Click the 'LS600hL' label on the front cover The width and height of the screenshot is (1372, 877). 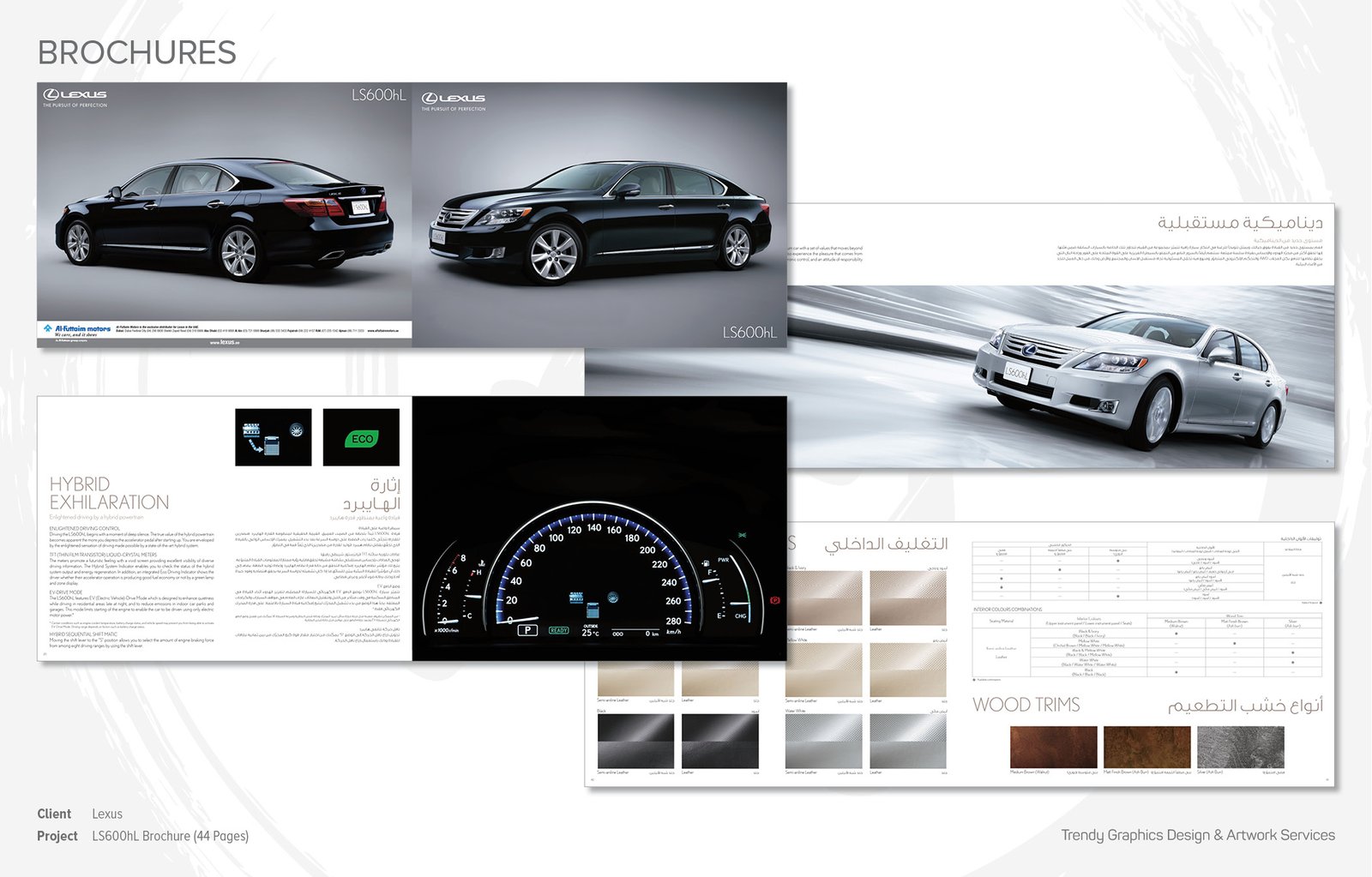[x=749, y=332]
